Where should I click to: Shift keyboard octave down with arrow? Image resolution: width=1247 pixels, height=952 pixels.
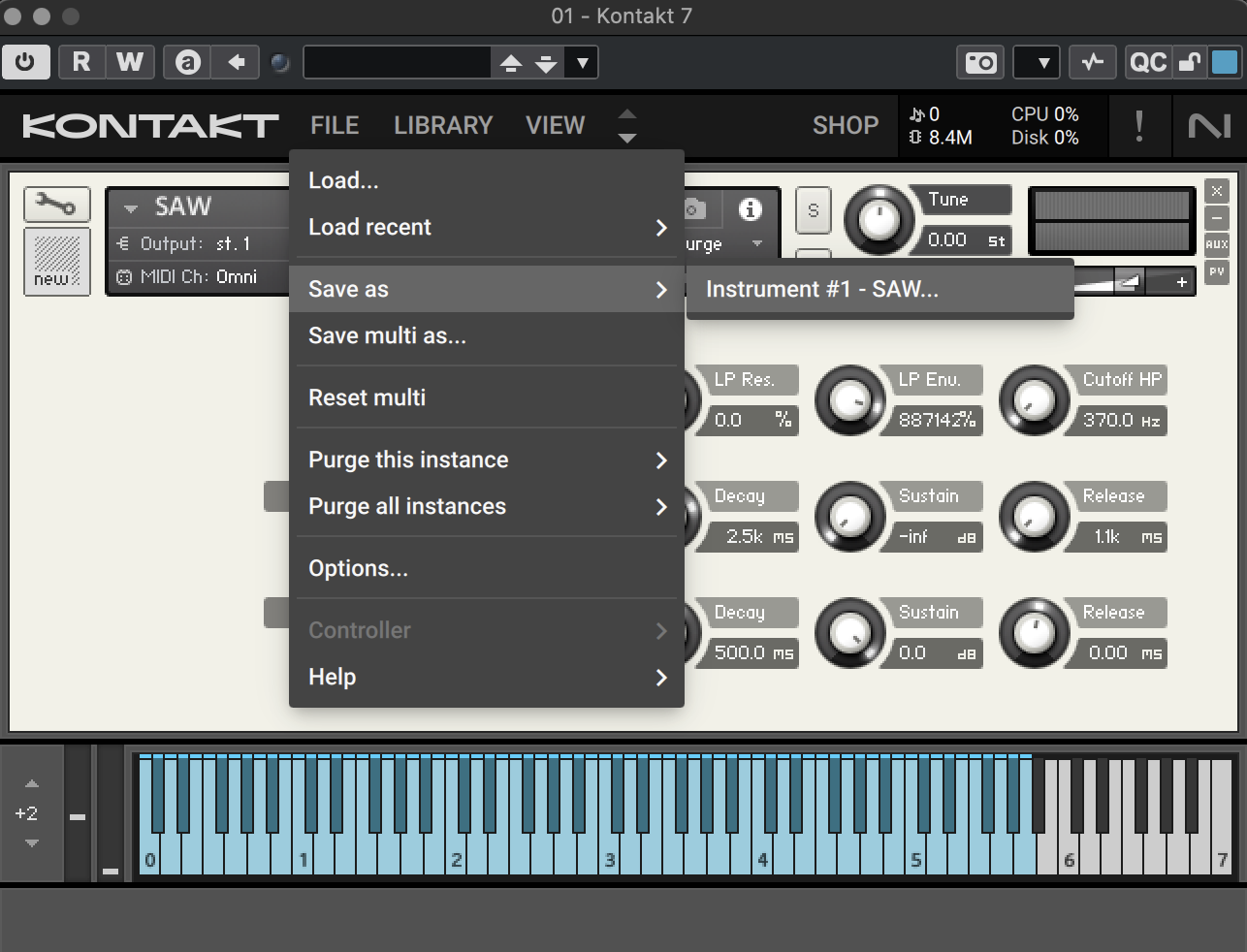[32, 843]
